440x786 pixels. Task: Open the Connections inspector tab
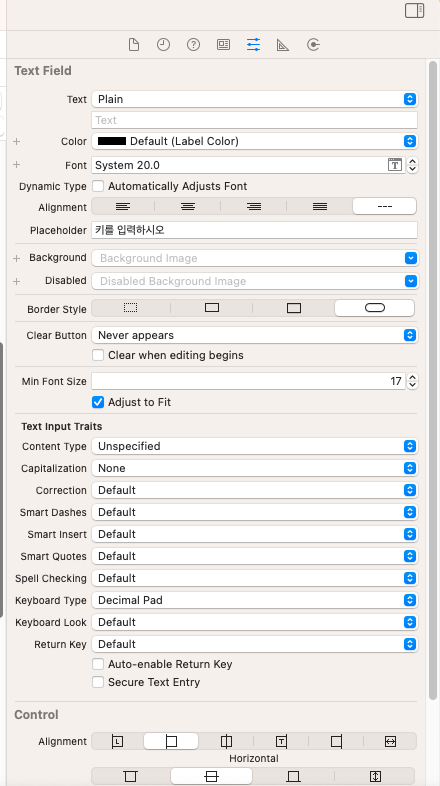coord(313,45)
